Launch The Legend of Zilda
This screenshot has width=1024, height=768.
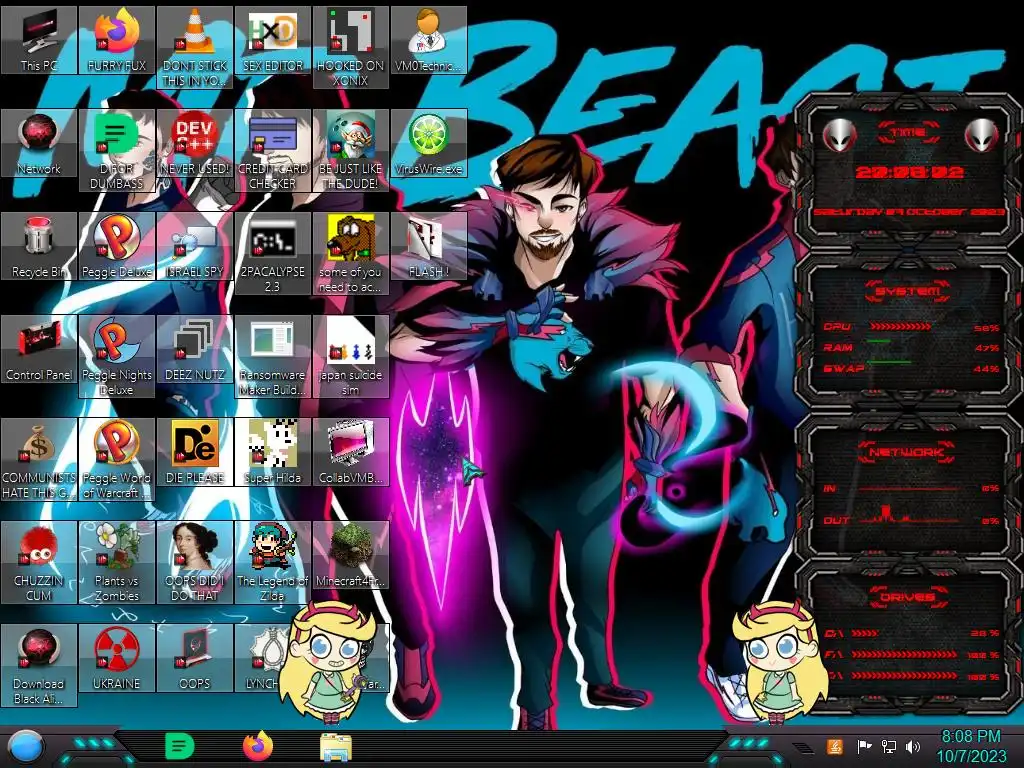[x=272, y=564]
